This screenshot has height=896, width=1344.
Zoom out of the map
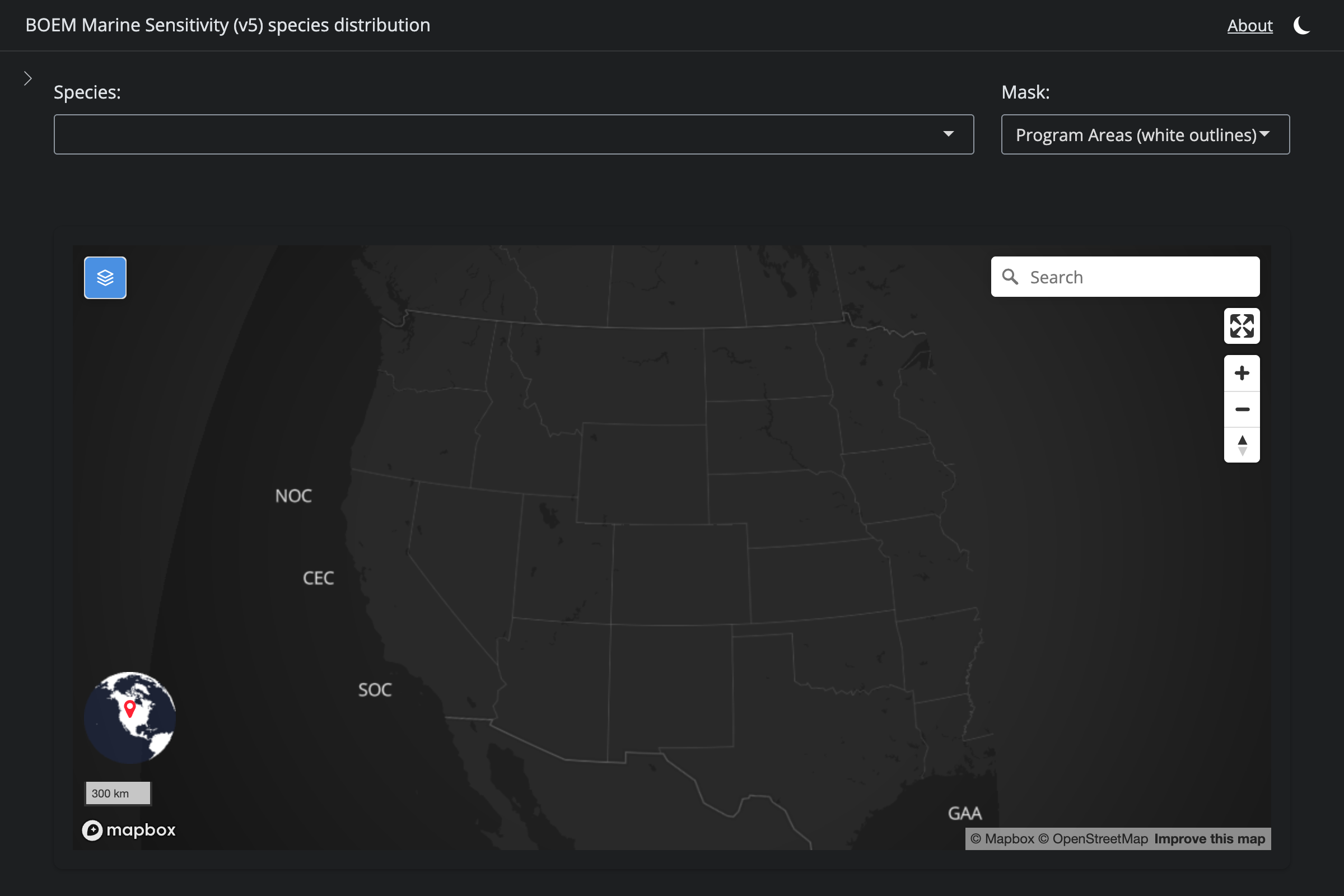[1241, 409]
